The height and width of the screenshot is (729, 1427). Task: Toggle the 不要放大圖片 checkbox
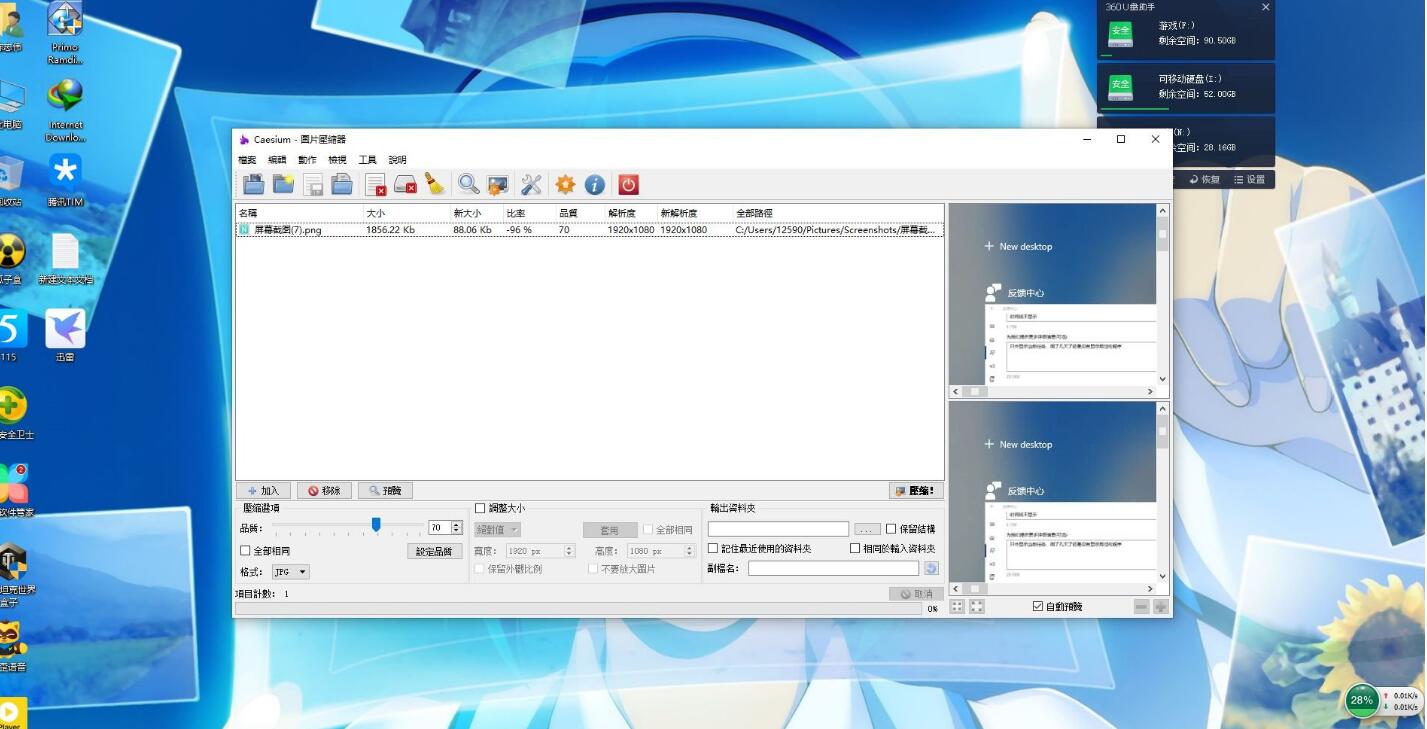[x=593, y=569]
